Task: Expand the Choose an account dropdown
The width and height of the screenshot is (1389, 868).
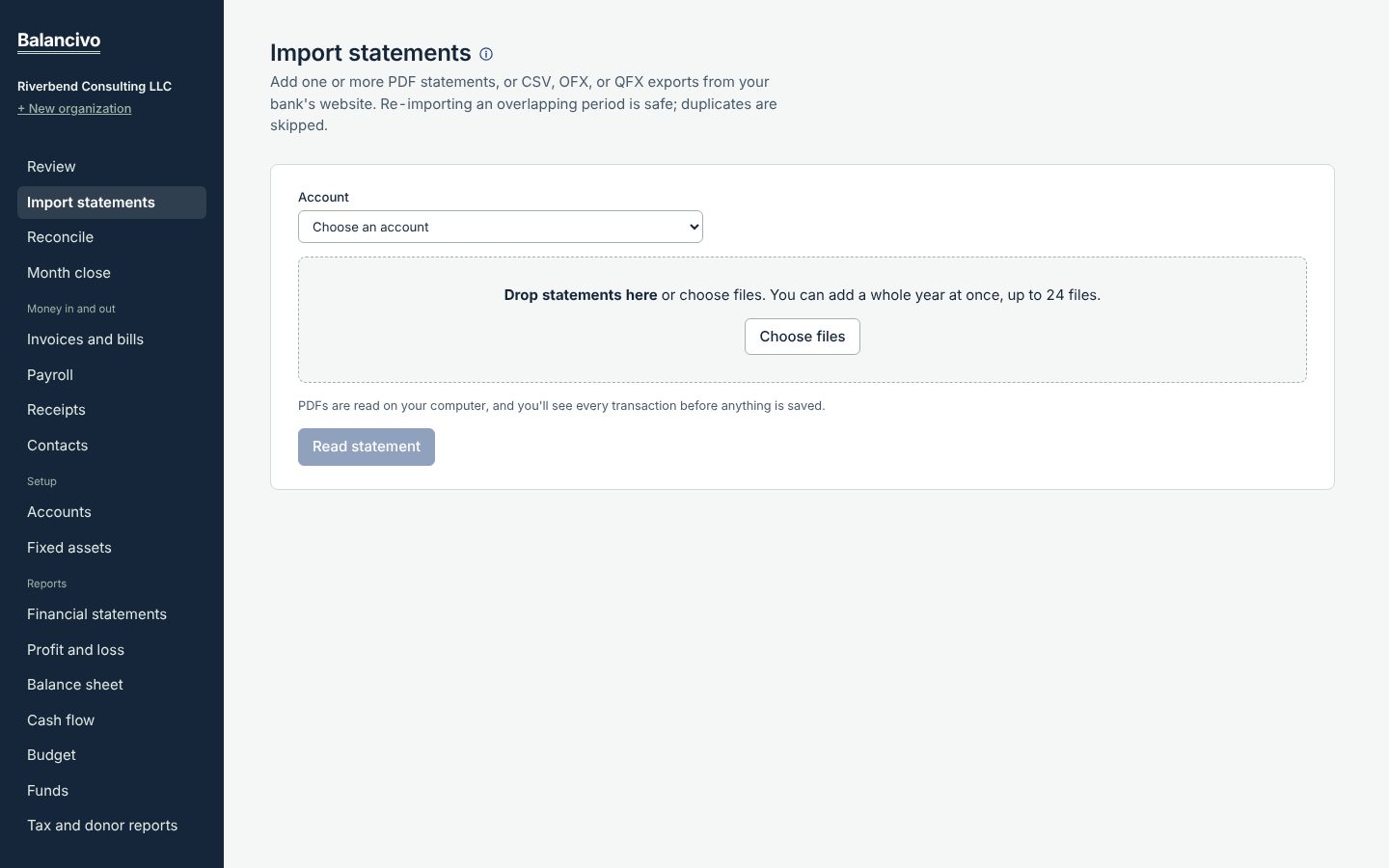Action: 501,227
